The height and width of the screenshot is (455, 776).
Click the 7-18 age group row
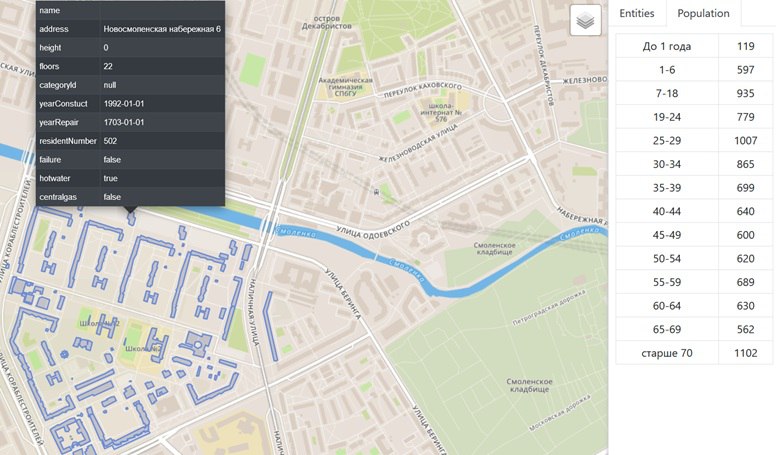pyautogui.click(x=667, y=93)
